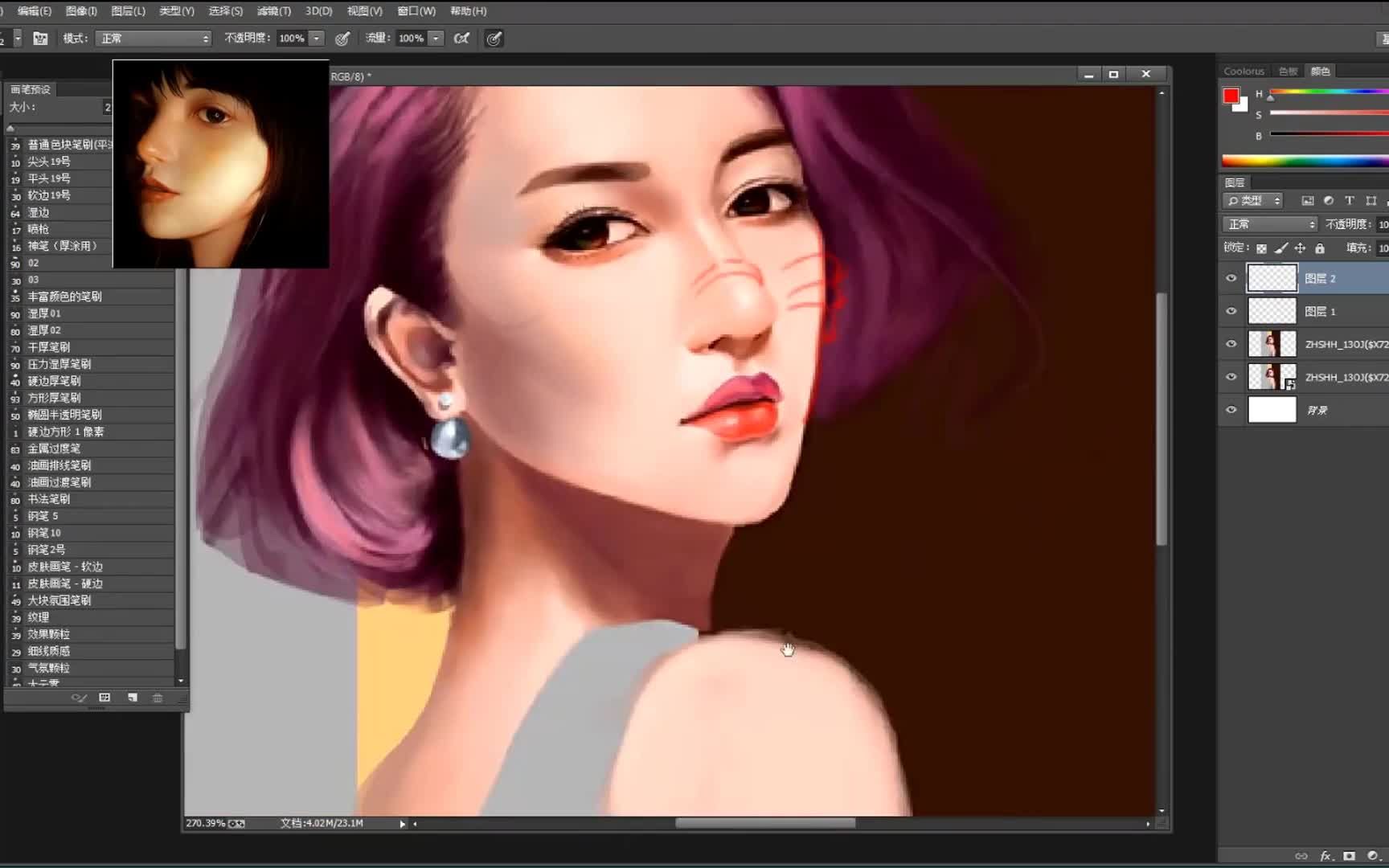
Task: Open preset manager icon in brush presets
Action: pos(104,698)
